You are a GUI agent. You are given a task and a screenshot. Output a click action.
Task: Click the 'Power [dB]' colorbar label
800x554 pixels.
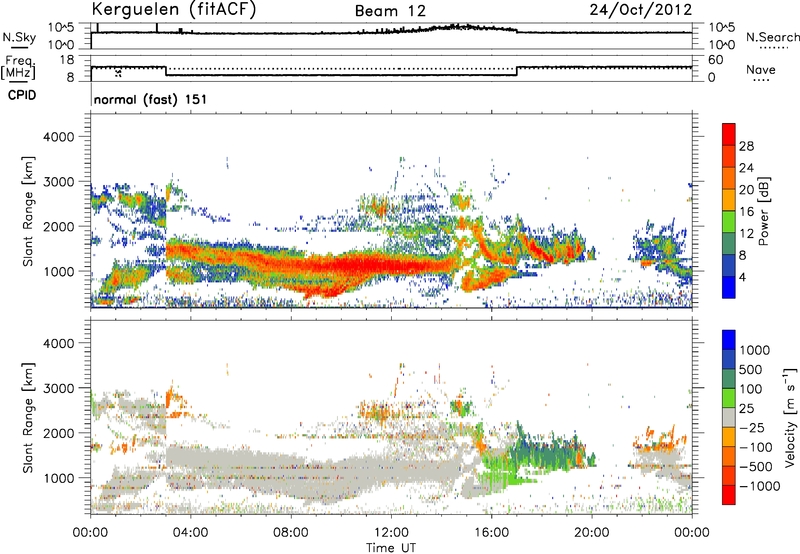pyautogui.click(x=763, y=211)
